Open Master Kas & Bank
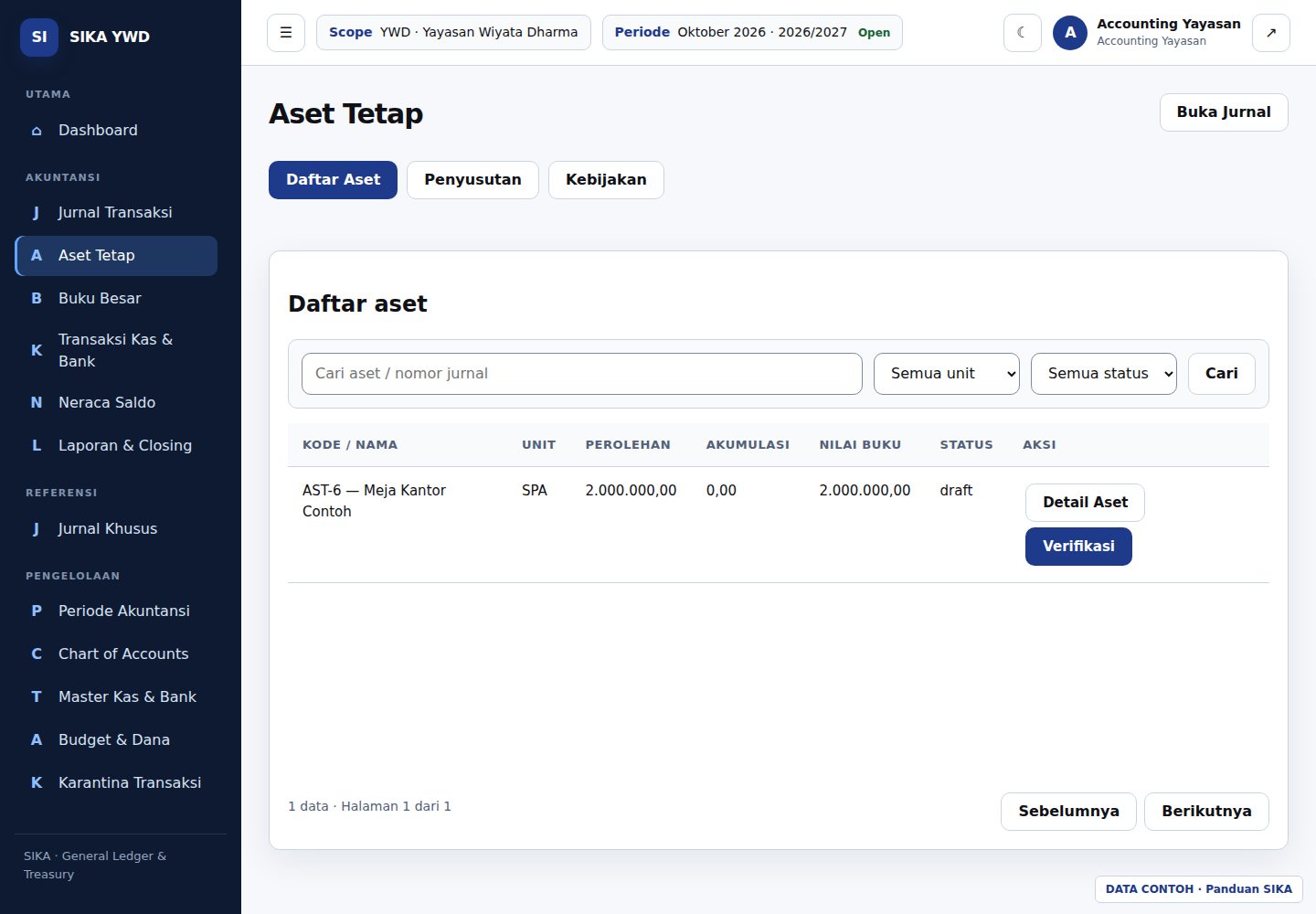Image resolution: width=1316 pixels, height=914 pixels. tap(116, 696)
